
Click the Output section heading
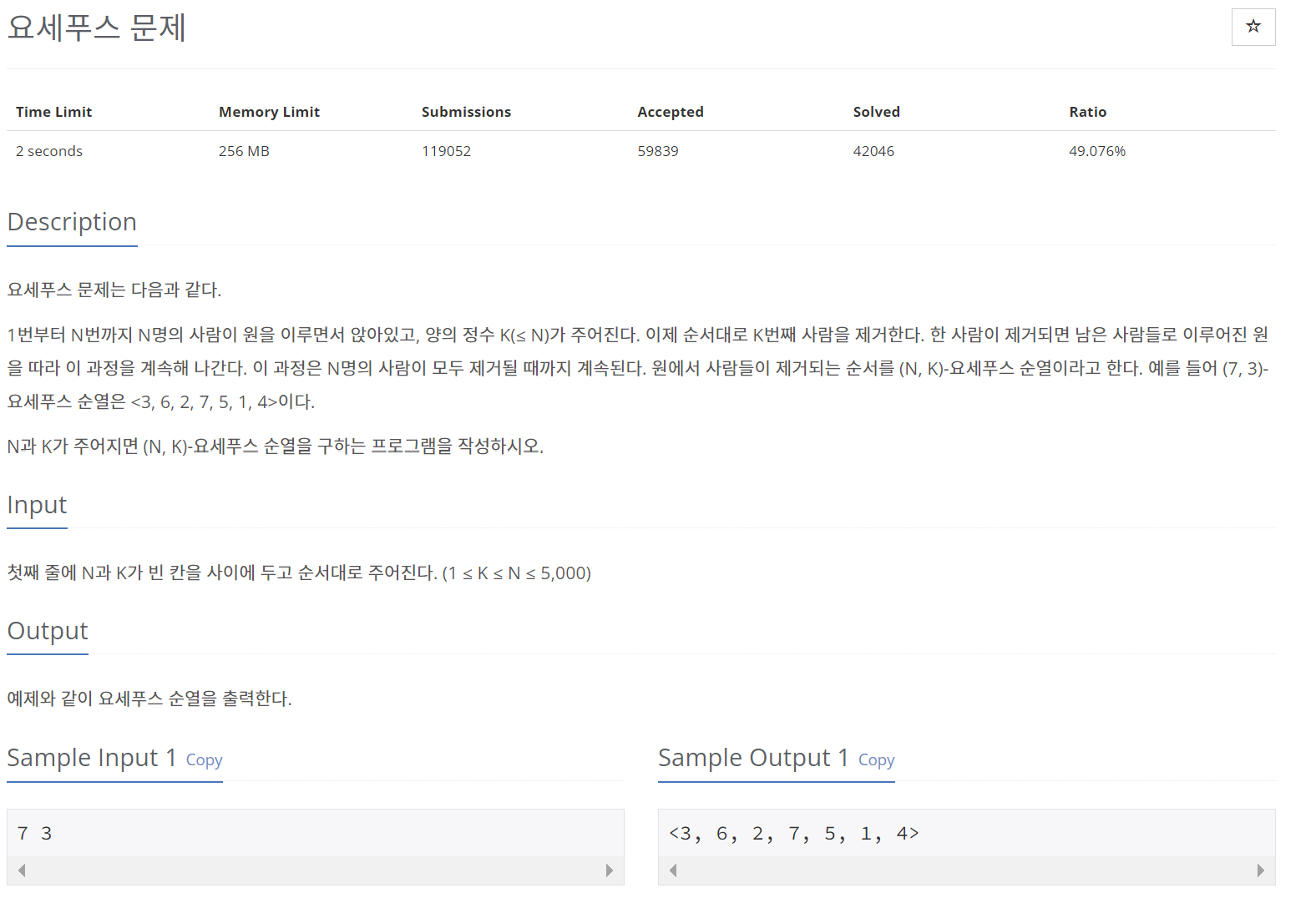pos(48,631)
